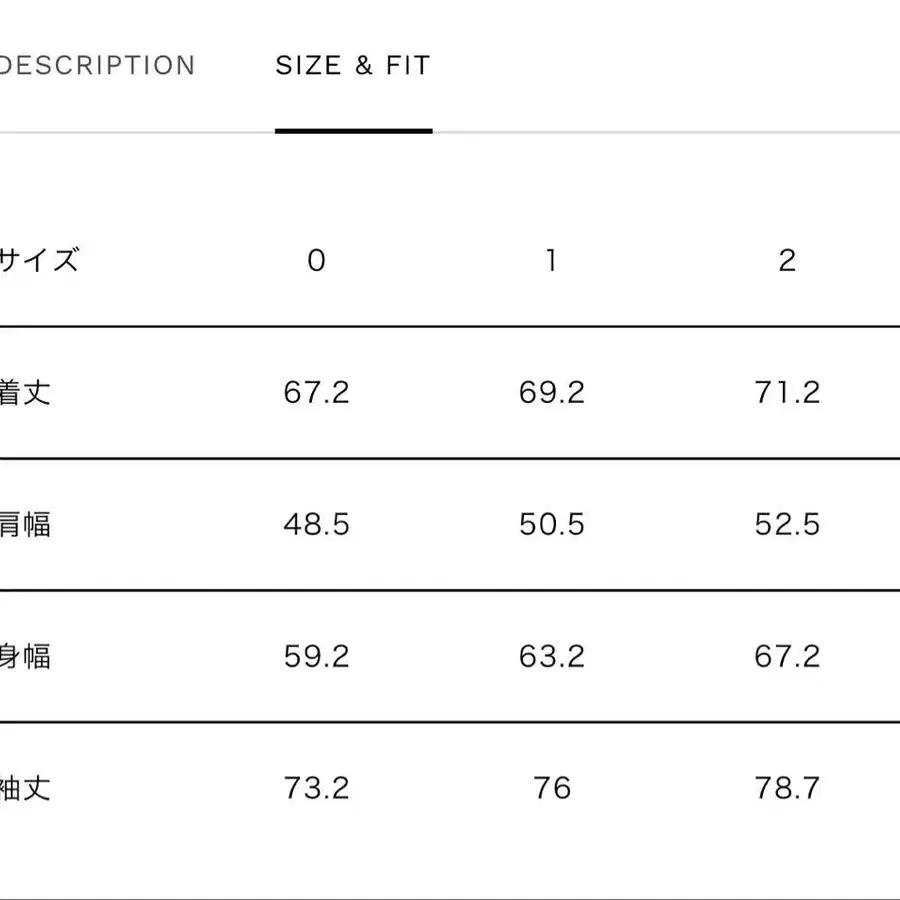900x900 pixels.
Task: Click 63.2 in the 身幅 row
Action: (552, 657)
